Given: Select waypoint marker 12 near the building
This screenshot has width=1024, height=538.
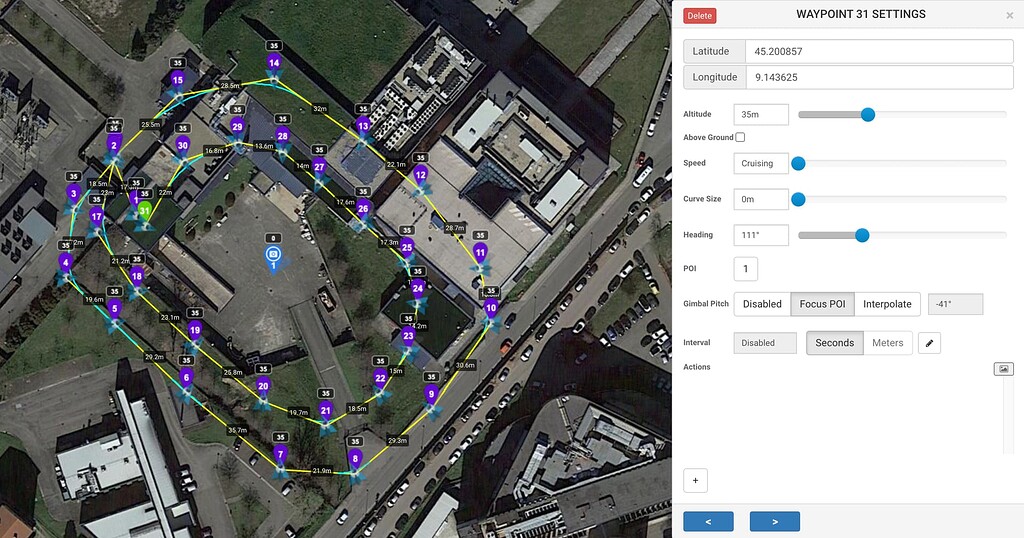Looking at the screenshot, I should click(x=421, y=176).
